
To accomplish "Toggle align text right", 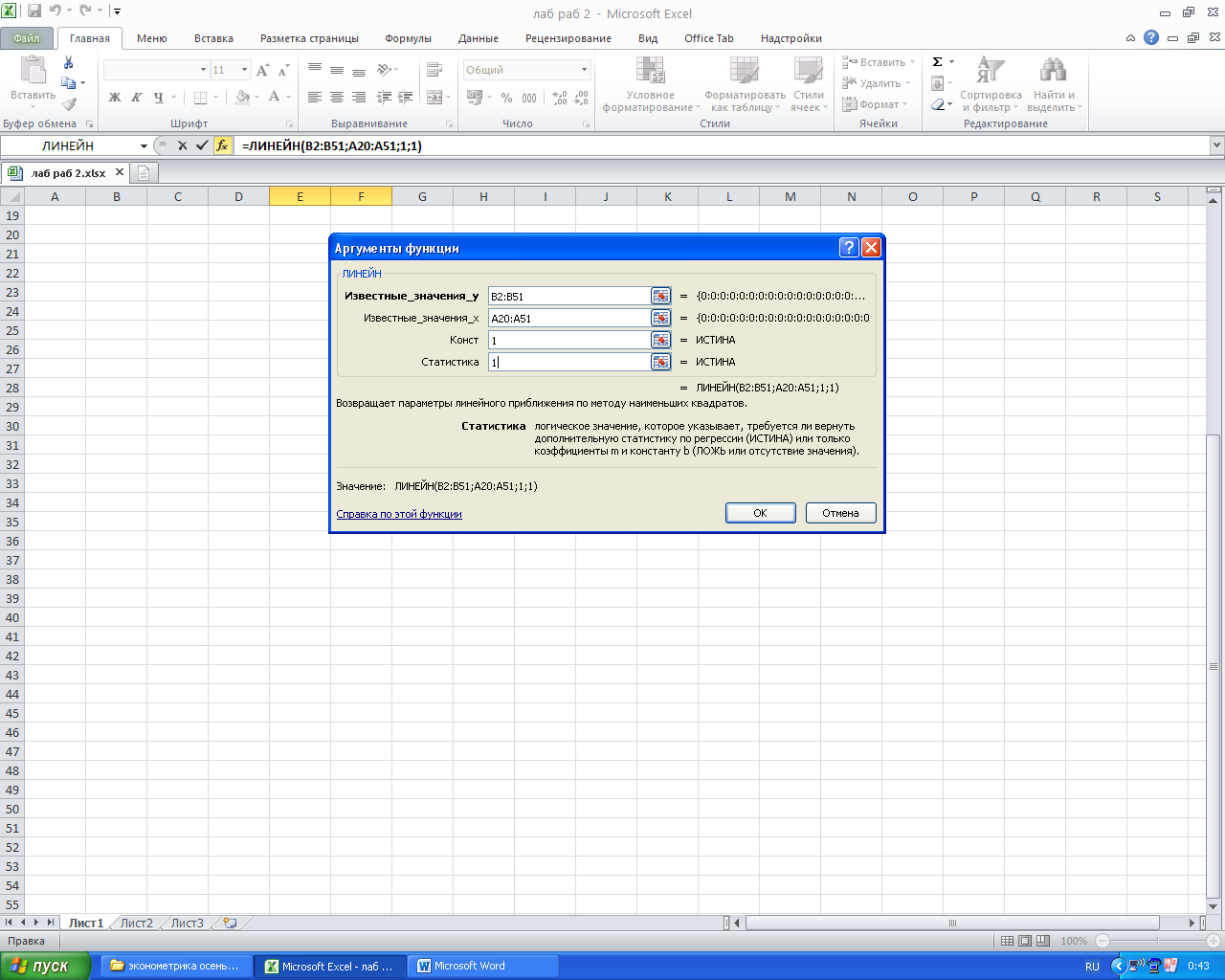I will point(359,97).
